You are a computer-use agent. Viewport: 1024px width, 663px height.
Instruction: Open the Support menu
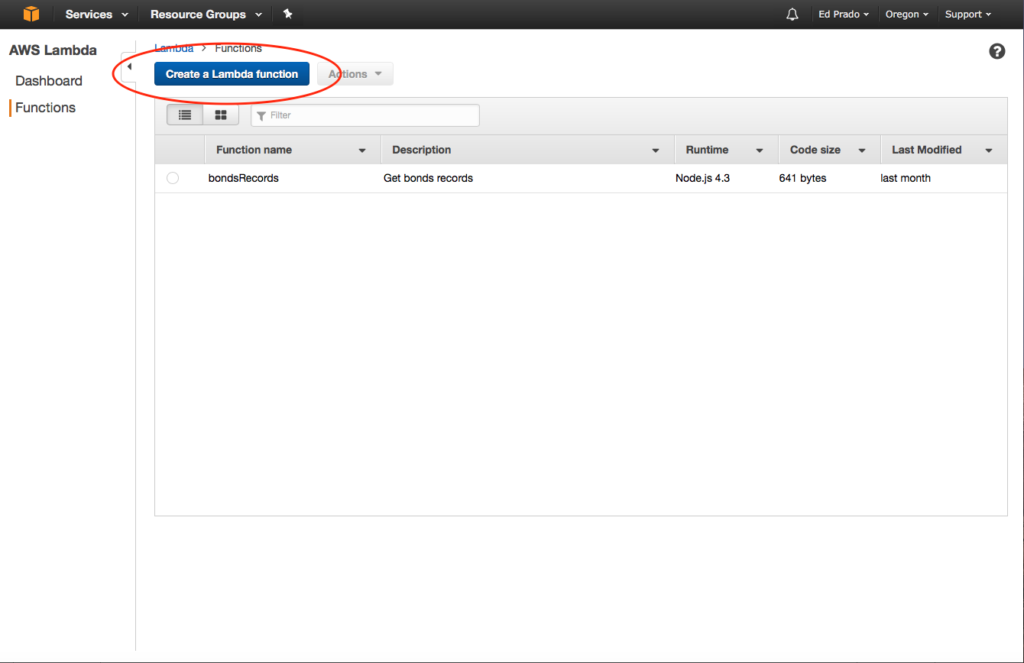click(x=968, y=14)
